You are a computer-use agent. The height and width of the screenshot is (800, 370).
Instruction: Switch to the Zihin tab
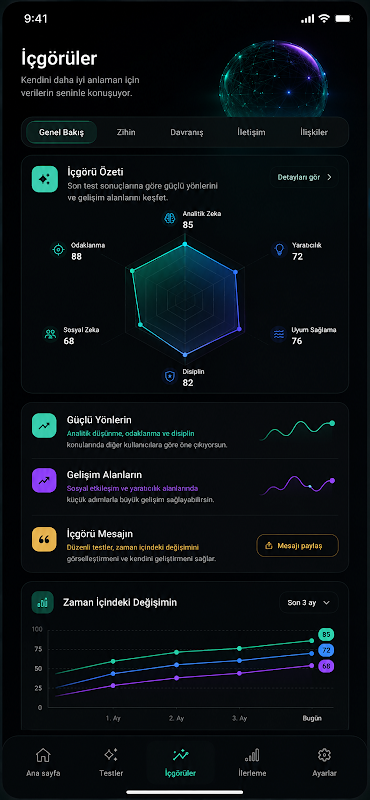click(x=126, y=132)
